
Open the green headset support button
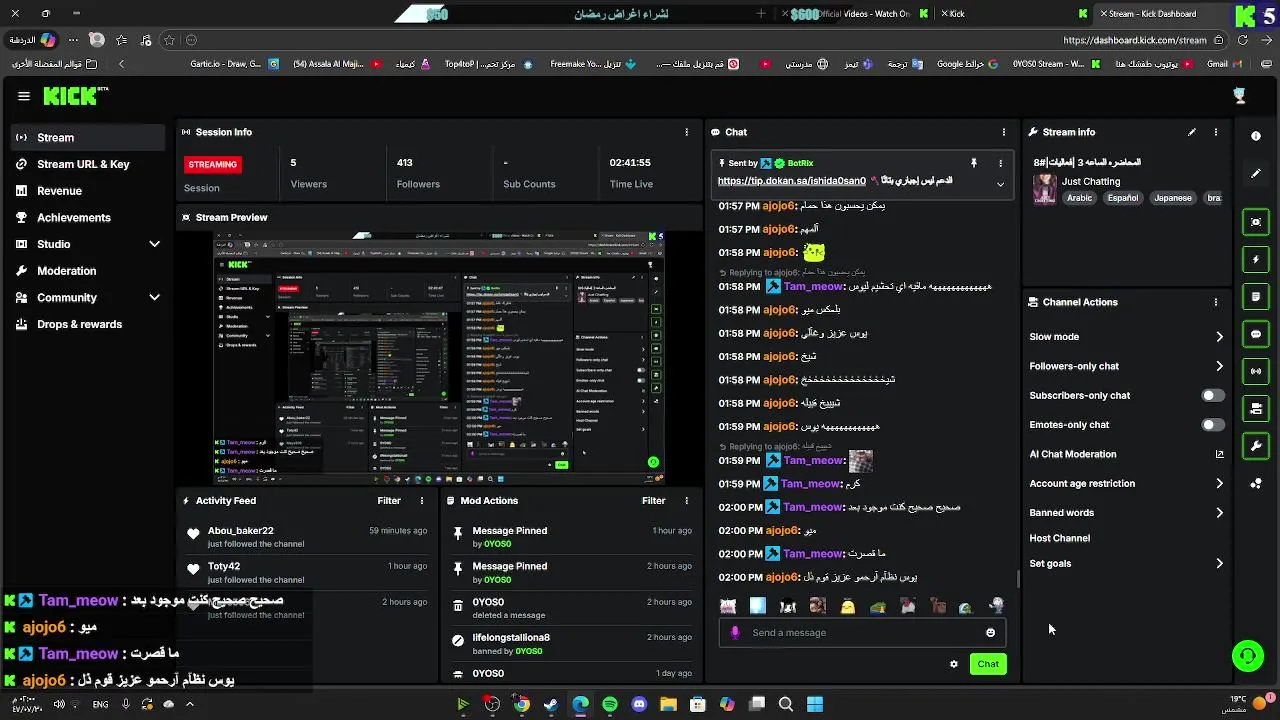coord(1247,656)
